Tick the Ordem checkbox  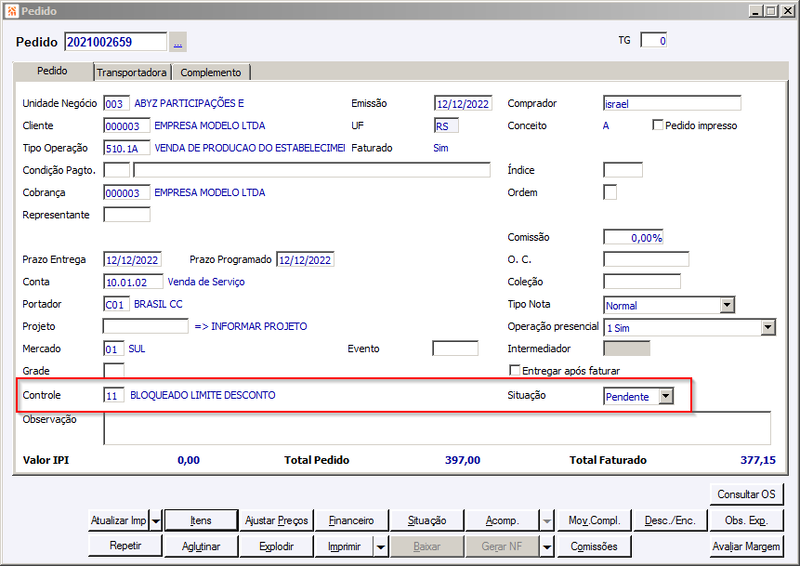point(610,192)
